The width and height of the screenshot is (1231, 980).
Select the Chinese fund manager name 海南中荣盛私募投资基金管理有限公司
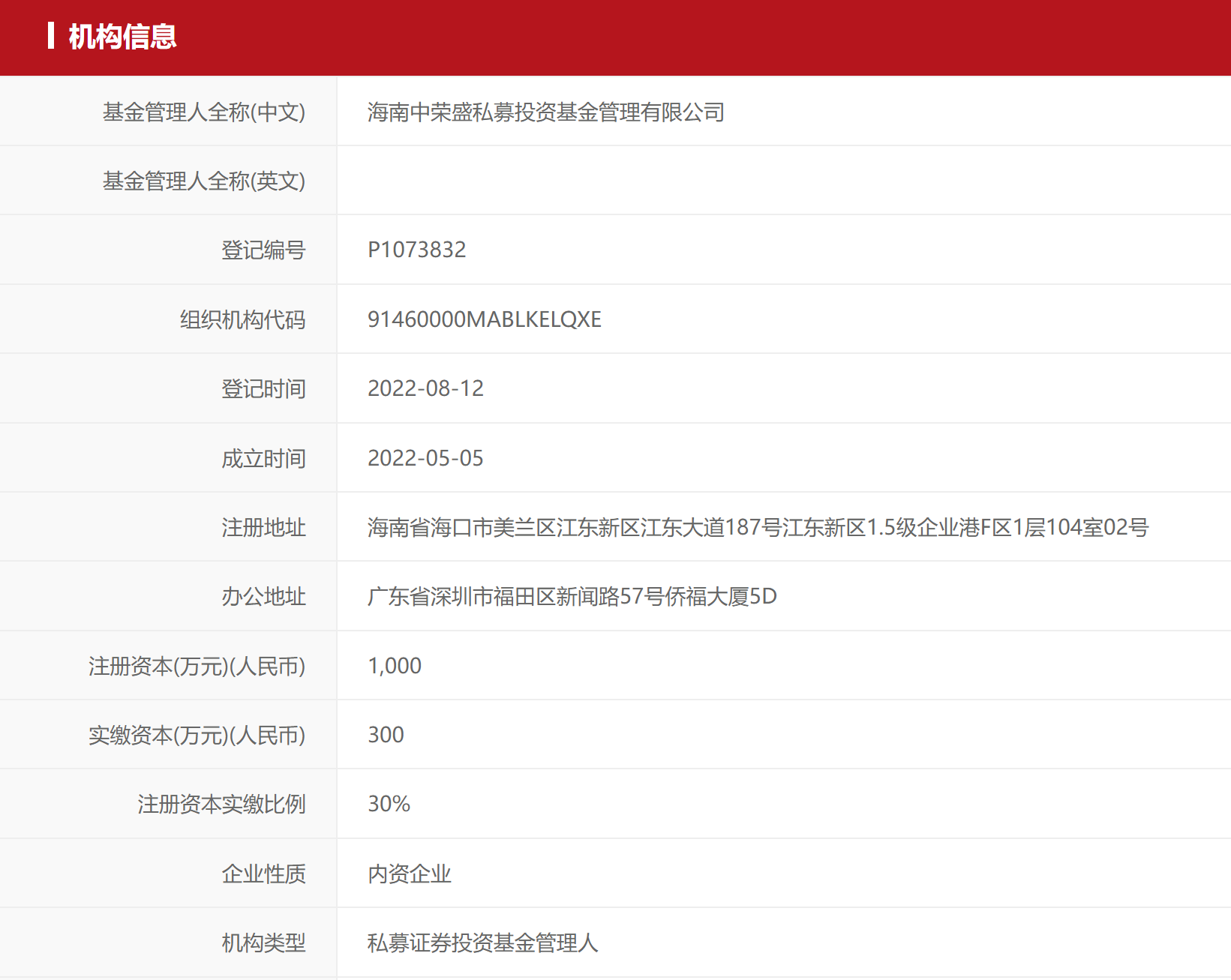point(545,112)
